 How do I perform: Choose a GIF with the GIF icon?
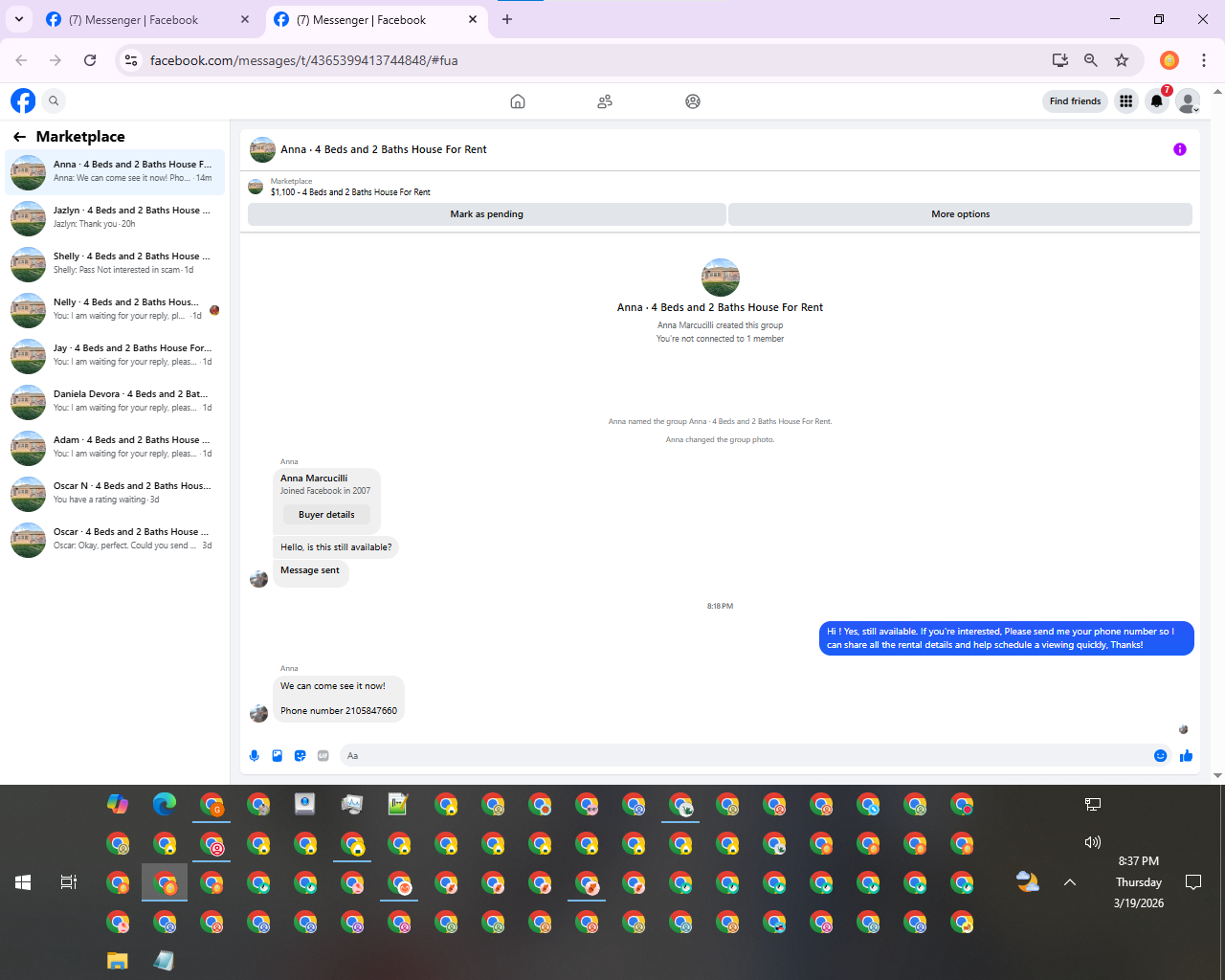pos(323,756)
